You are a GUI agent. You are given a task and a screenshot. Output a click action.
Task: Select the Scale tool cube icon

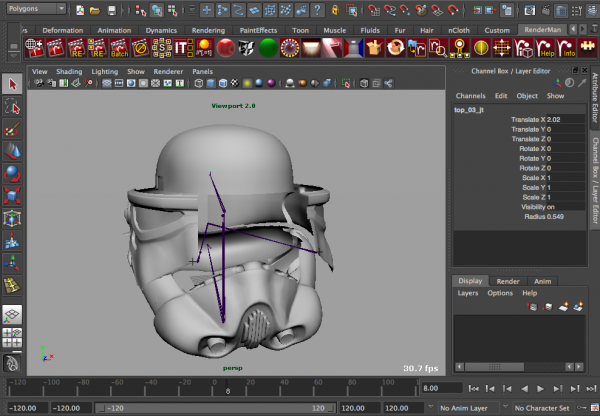12,196
